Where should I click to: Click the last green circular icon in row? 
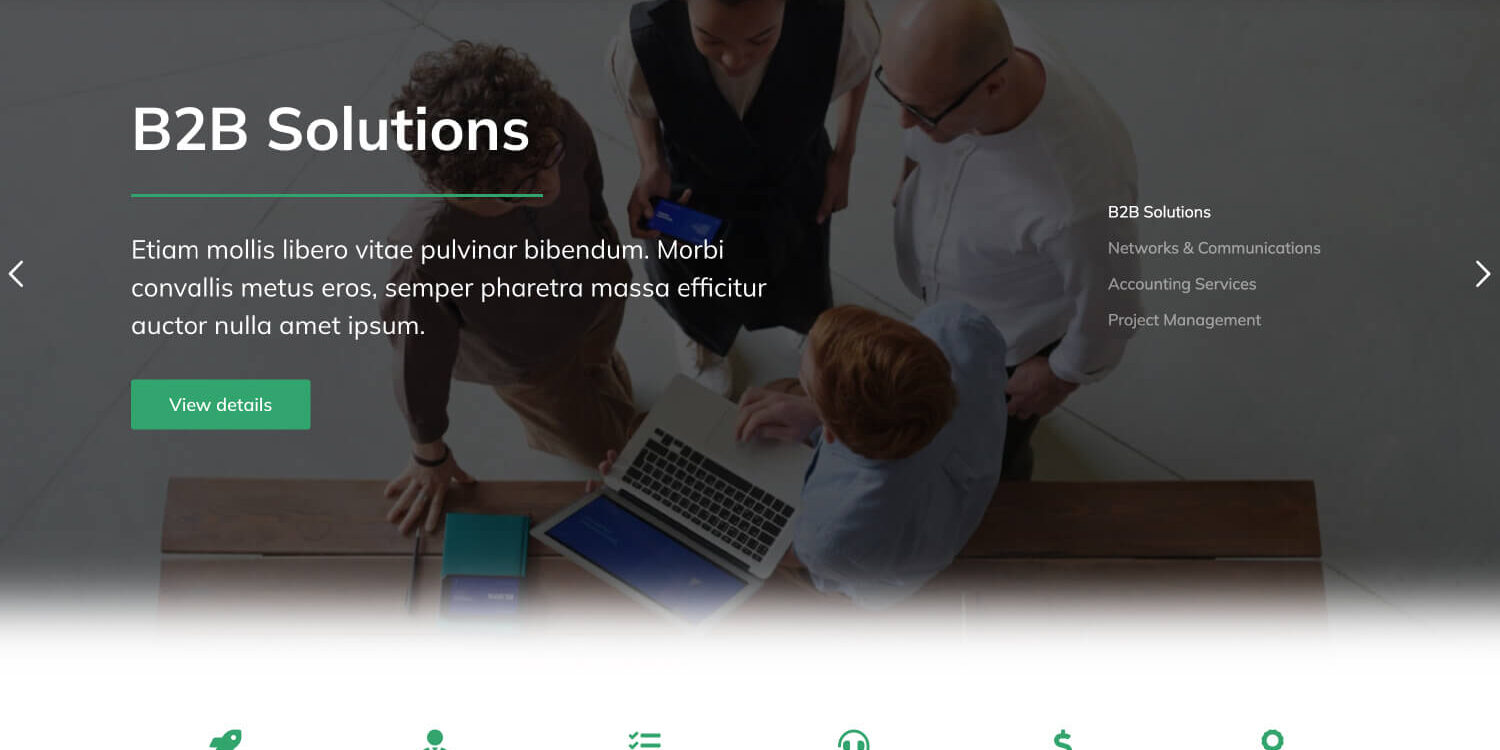1272,740
